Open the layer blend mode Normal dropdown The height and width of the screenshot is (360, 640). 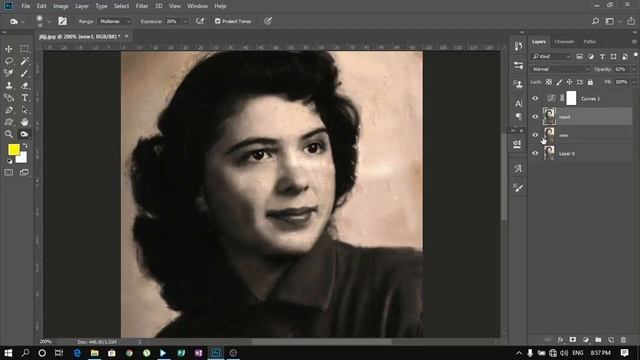coord(561,69)
